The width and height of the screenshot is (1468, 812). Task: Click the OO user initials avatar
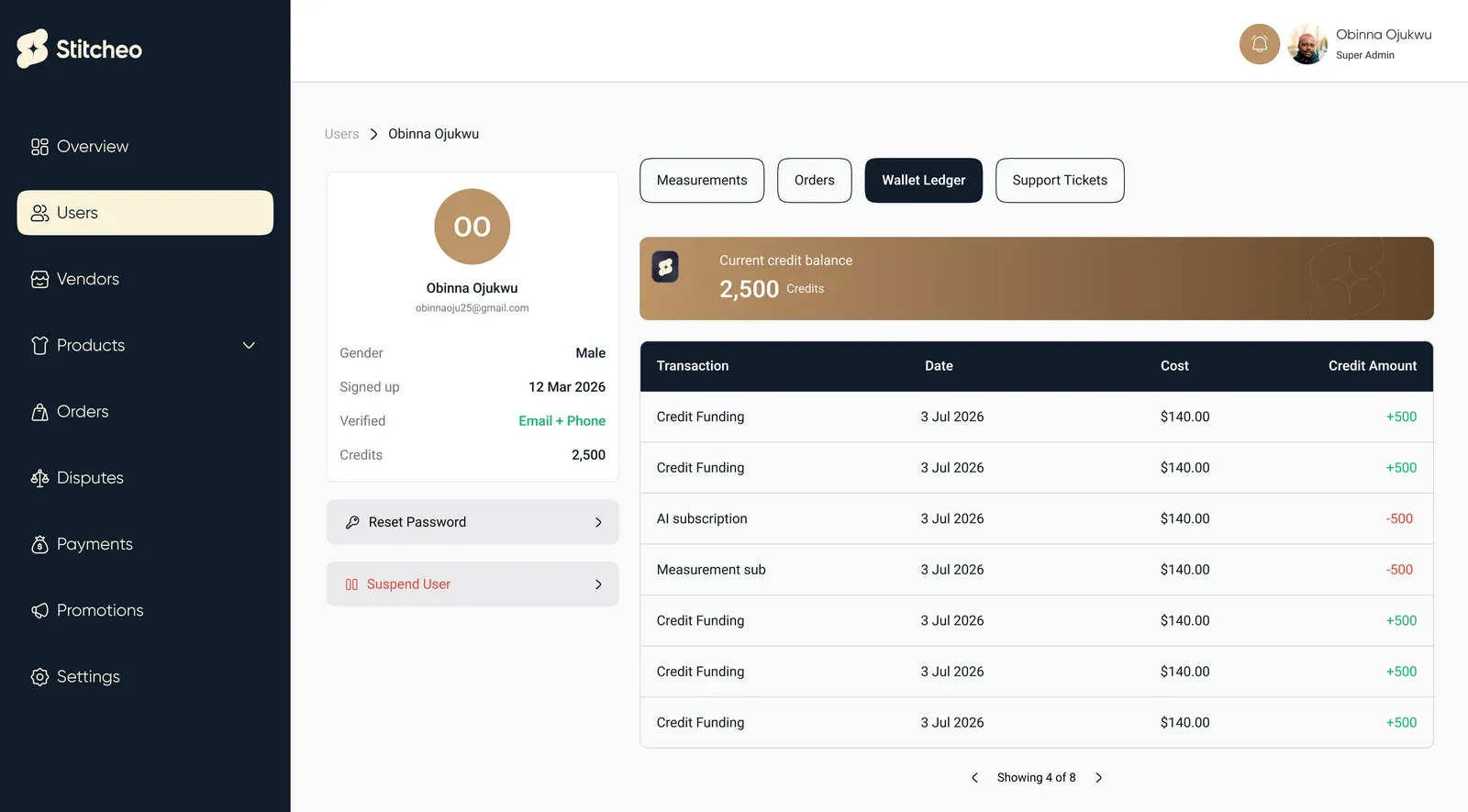(x=473, y=227)
